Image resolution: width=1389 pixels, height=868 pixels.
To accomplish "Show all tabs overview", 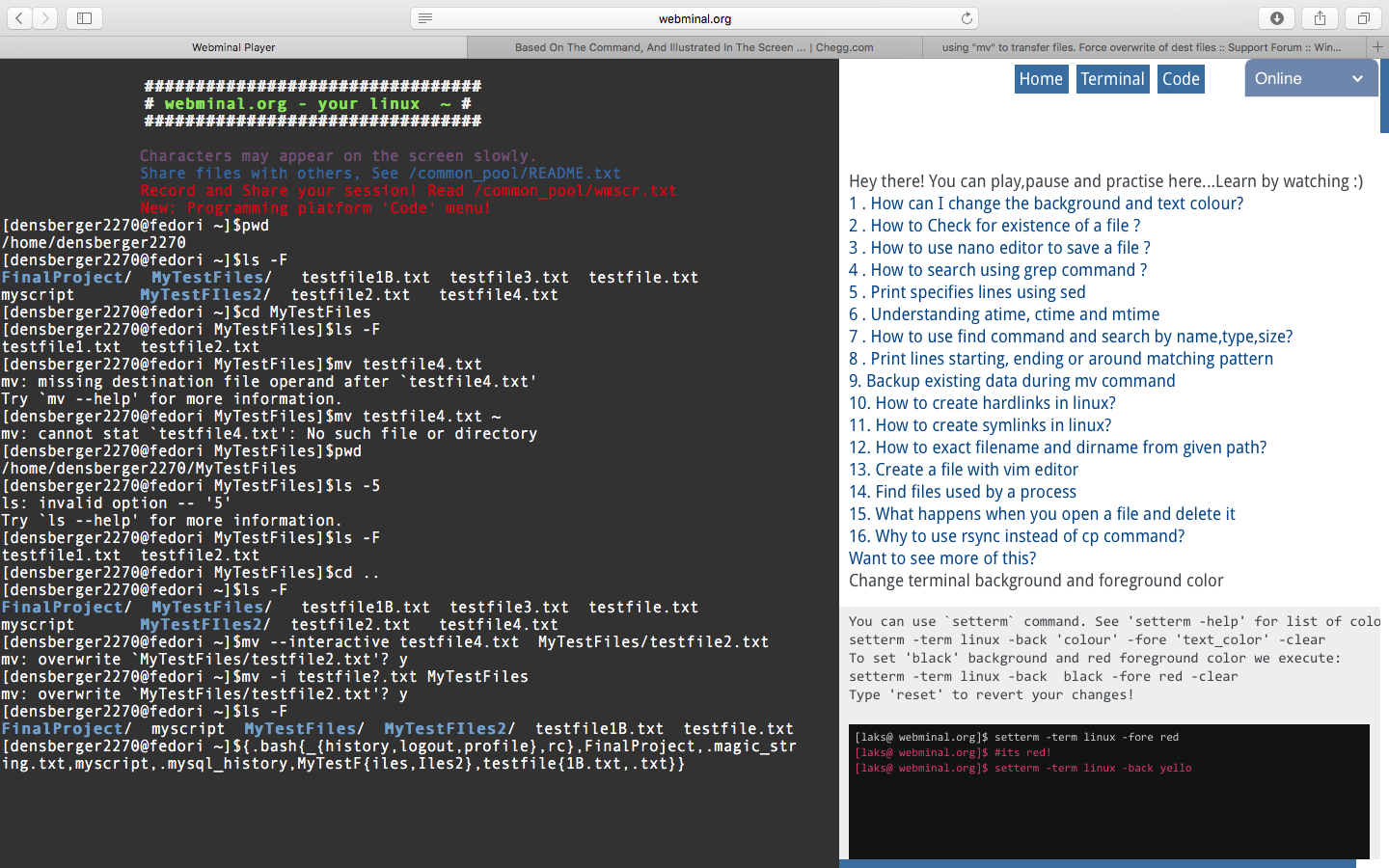I will coord(1364,18).
